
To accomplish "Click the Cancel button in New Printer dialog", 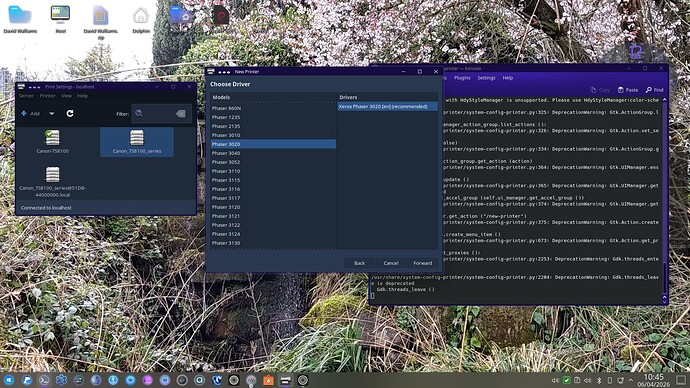I will point(391,263).
